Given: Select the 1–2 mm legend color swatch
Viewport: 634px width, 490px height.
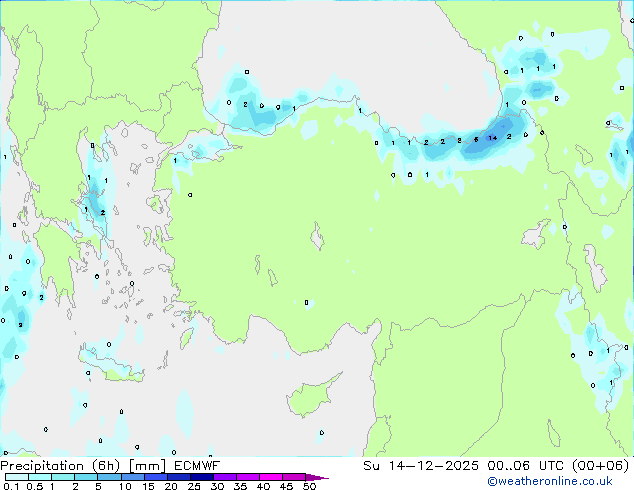Looking at the screenshot, I should click(63, 477).
